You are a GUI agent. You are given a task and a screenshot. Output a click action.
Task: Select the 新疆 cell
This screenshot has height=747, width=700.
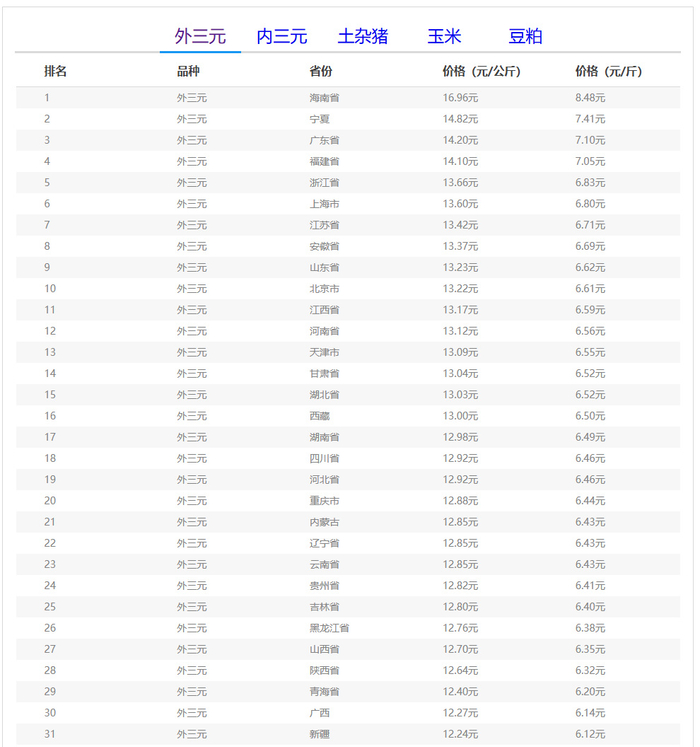click(x=320, y=734)
